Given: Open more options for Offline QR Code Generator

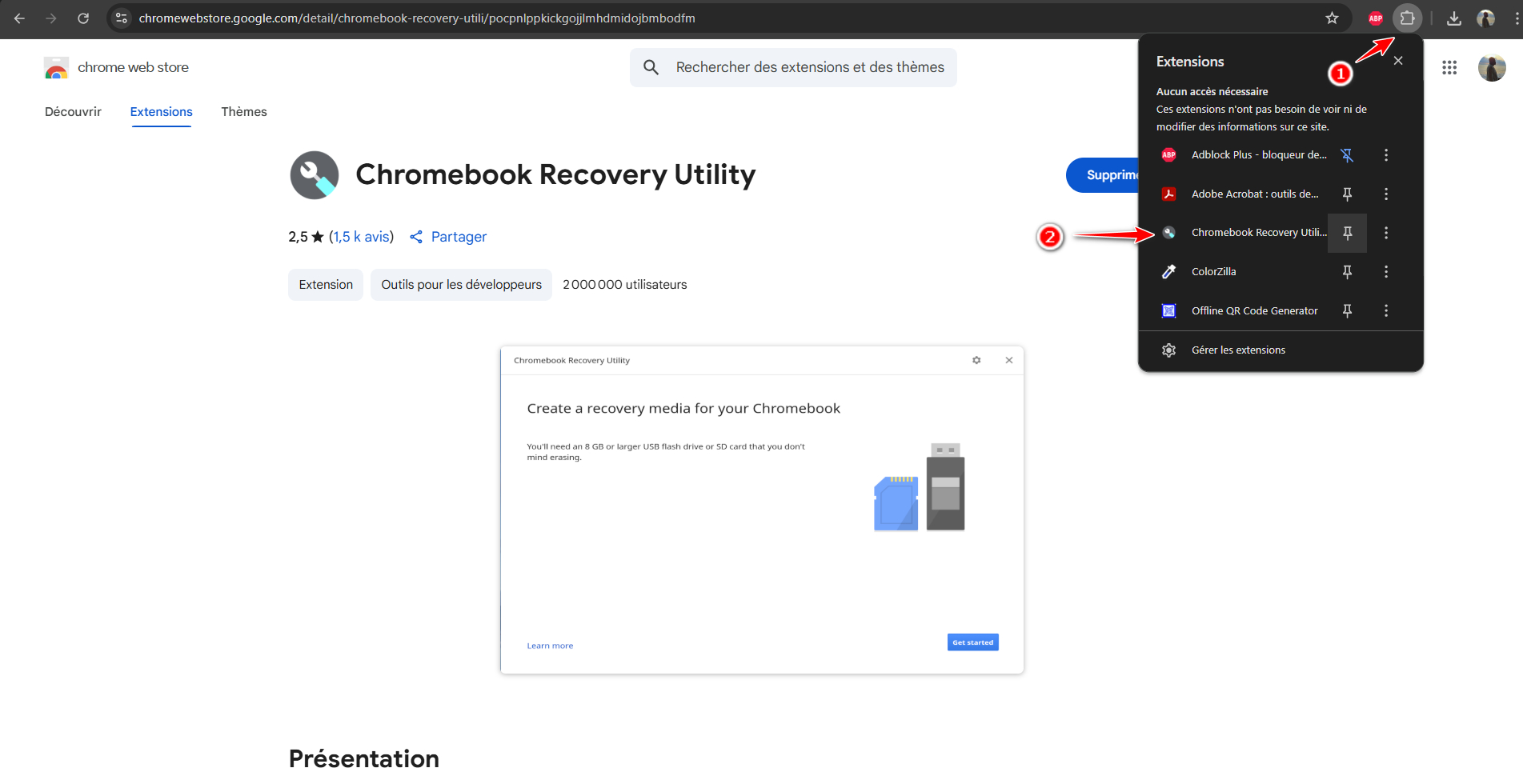Looking at the screenshot, I should click(x=1386, y=311).
